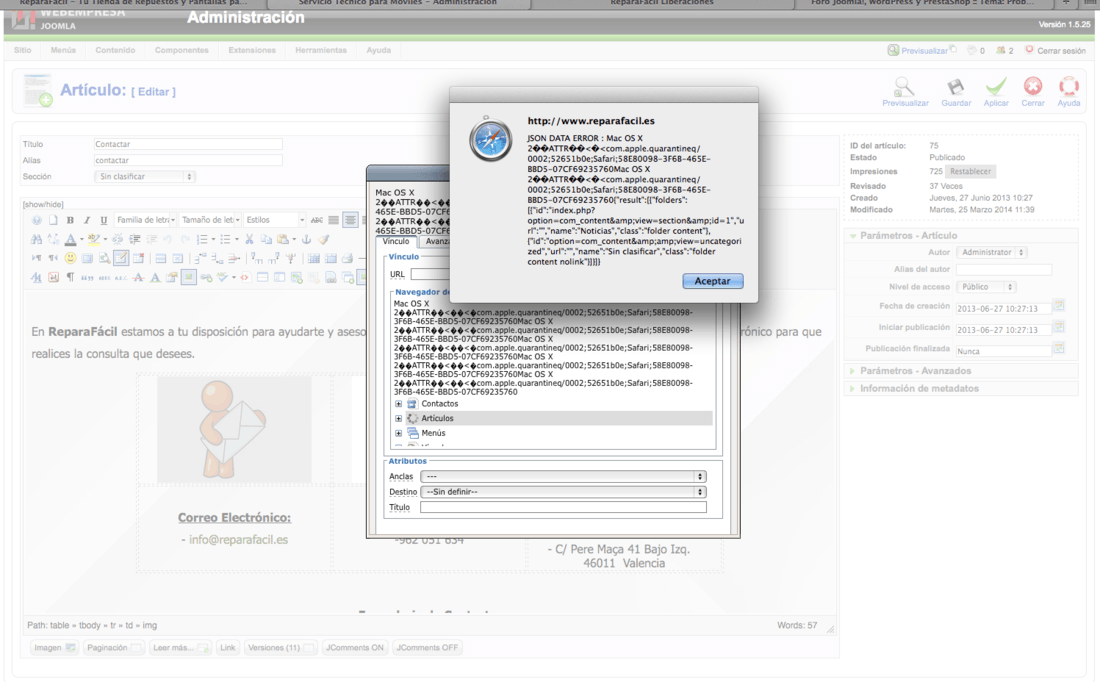This screenshot has width=1100, height=682.
Task: Expand the Contactos tree node
Action: 398,404
